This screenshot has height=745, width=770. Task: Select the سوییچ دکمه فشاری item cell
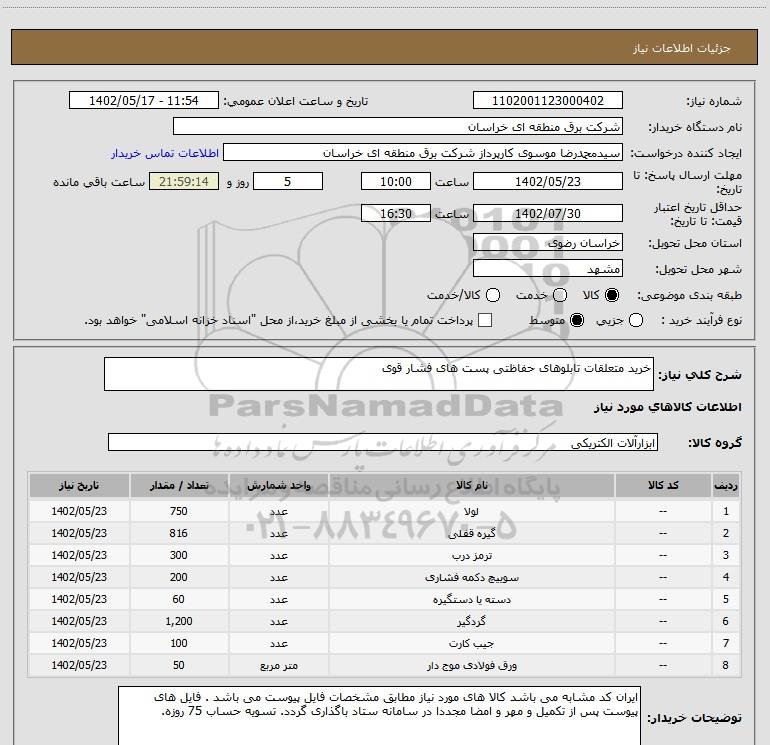471,578
